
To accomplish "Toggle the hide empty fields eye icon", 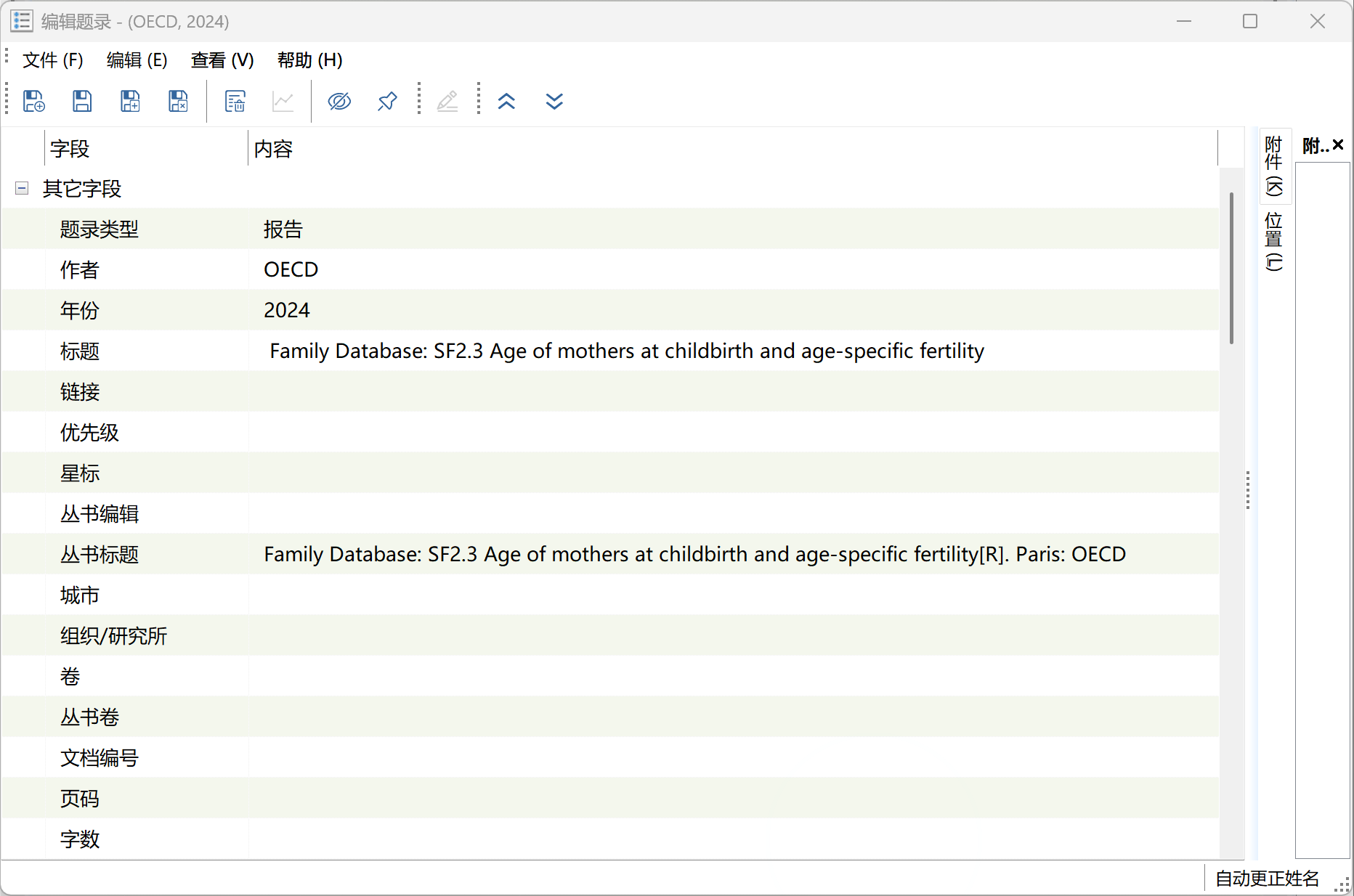I will [339, 101].
